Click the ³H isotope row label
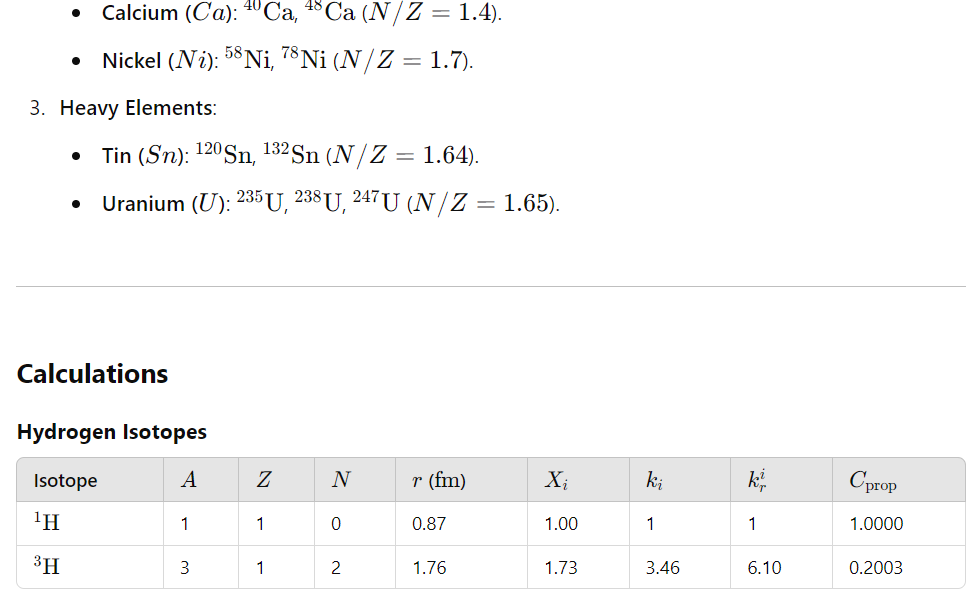The width and height of the screenshot is (966, 591). click(x=47, y=566)
